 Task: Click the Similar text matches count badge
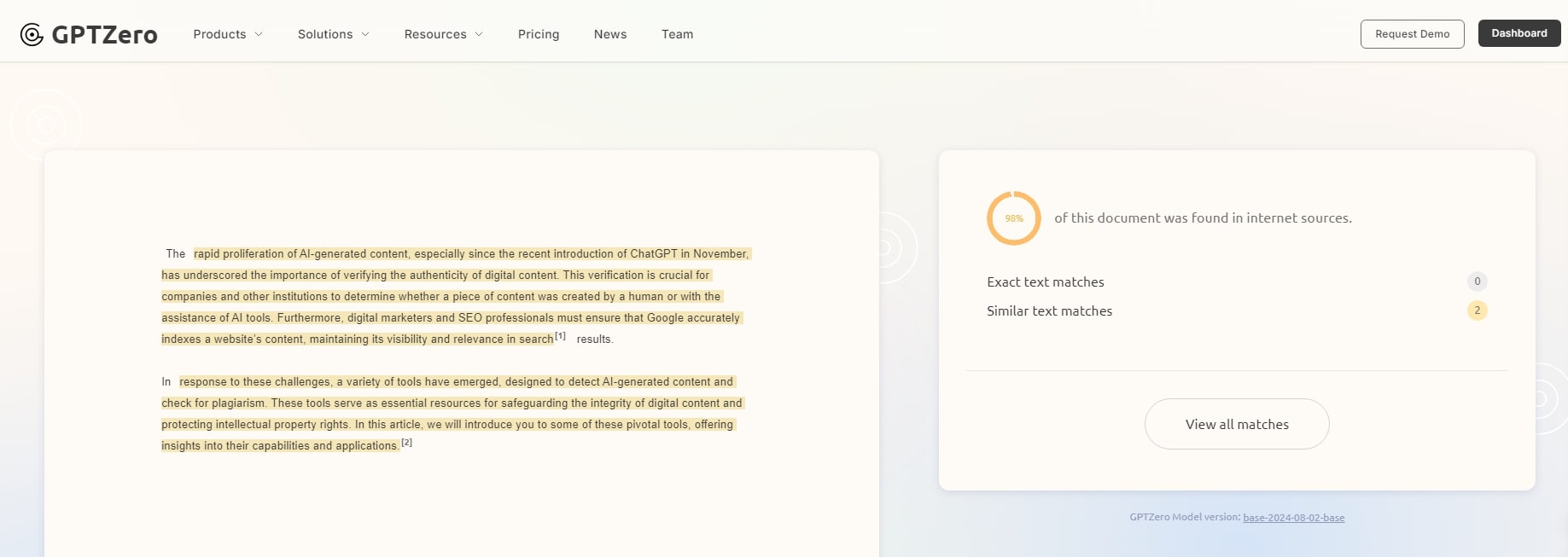(1477, 310)
